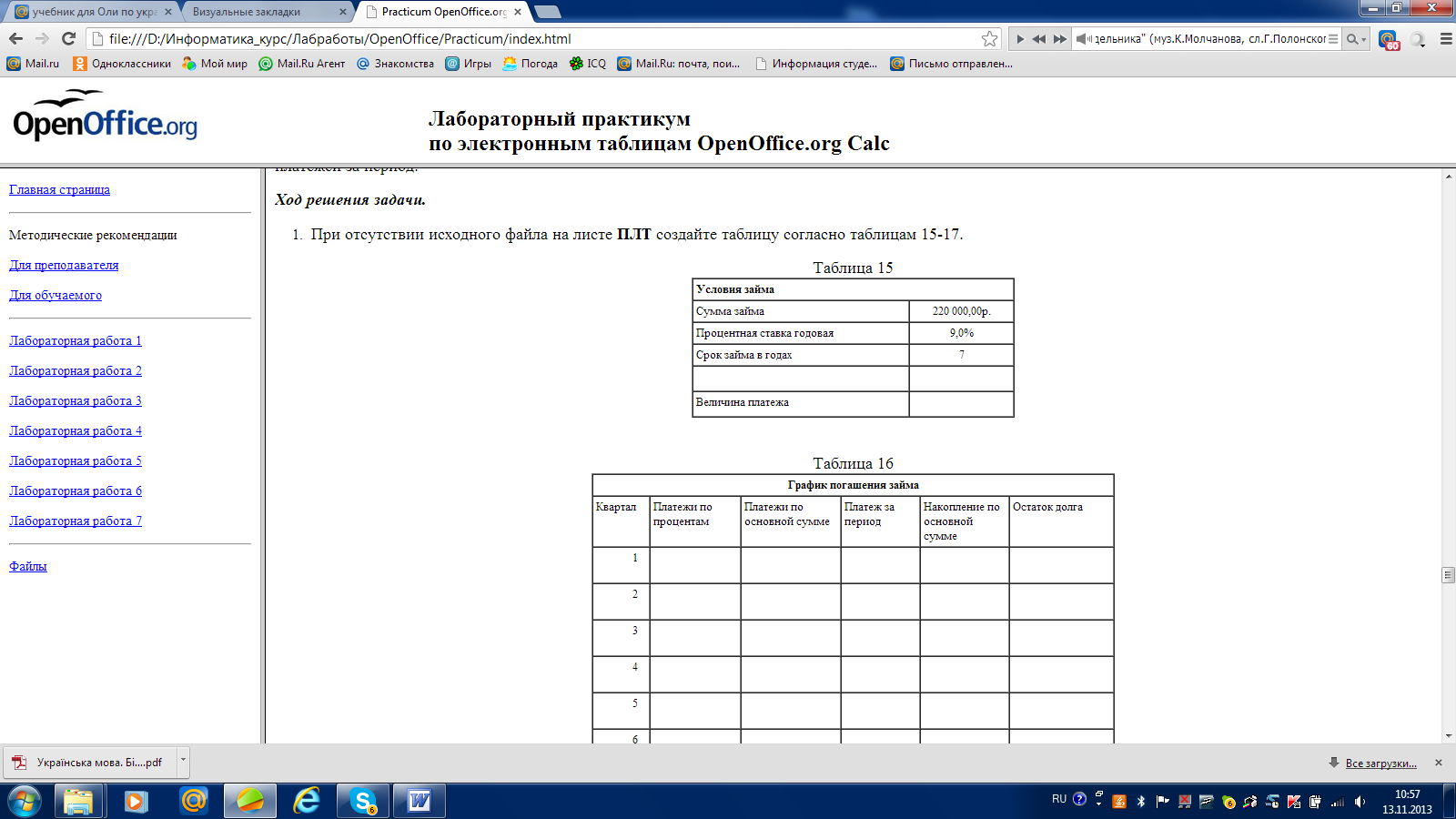Open the 'Mail.Ru Агент' bookmark
This screenshot has height=819, width=1456.
(302, 64)
